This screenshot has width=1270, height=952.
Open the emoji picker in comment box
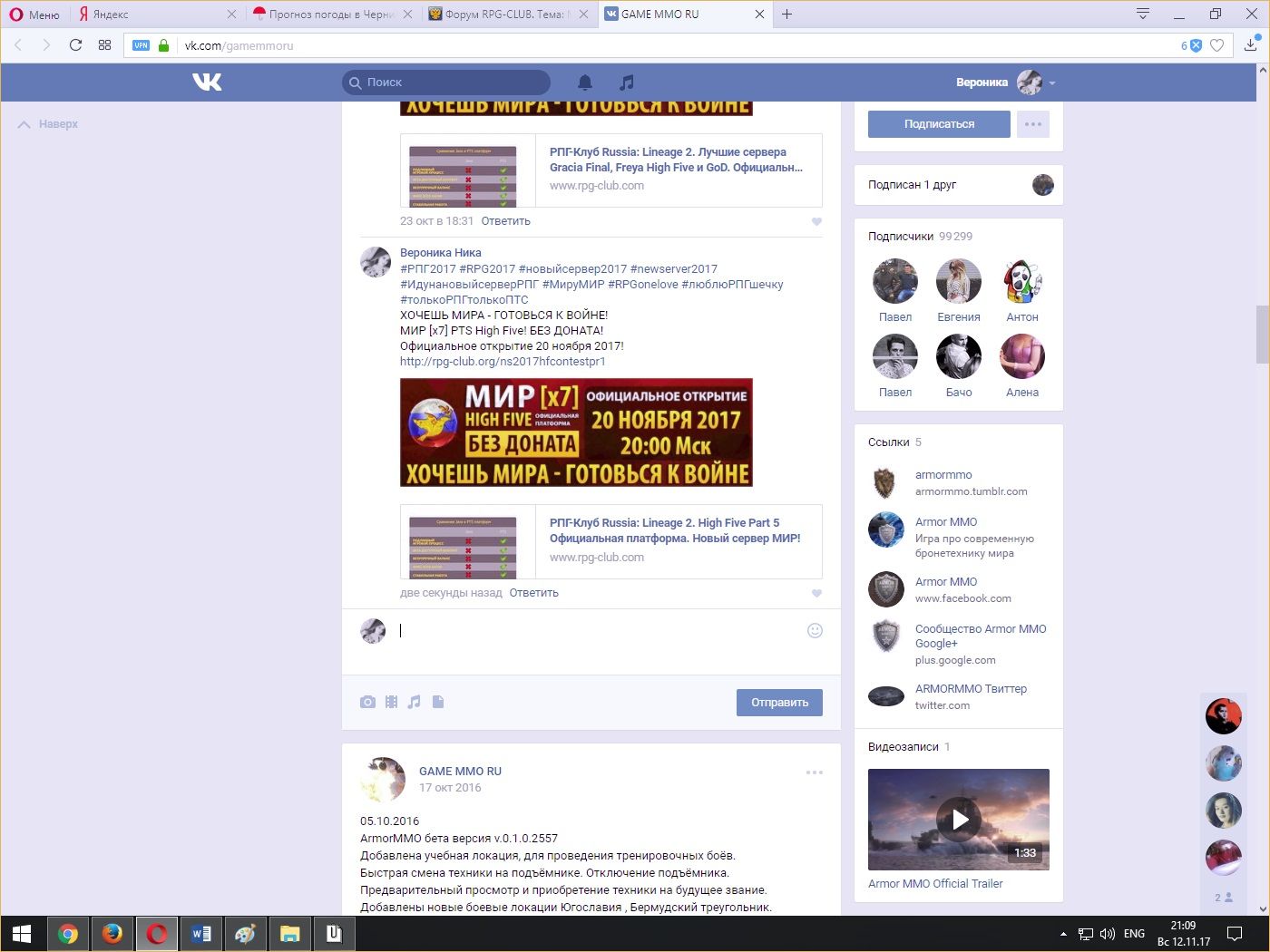coord(815,631)
